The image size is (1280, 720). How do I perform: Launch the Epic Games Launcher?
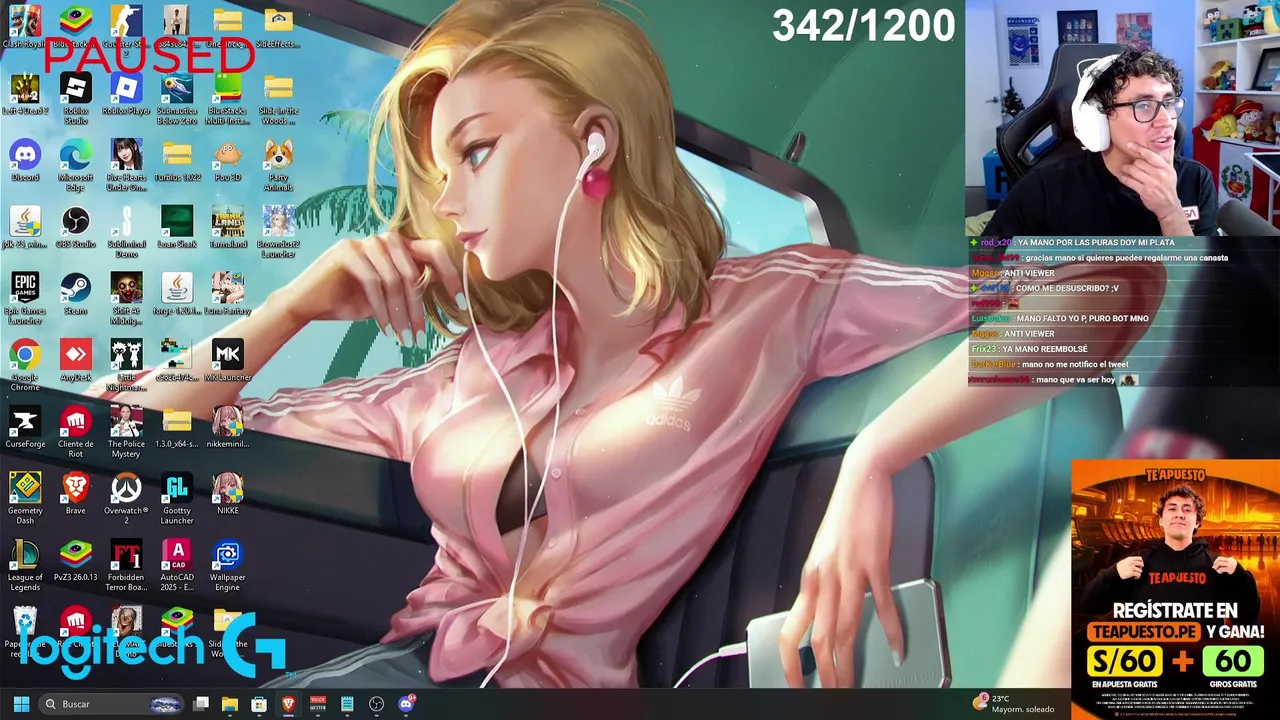tap(25, 298)
